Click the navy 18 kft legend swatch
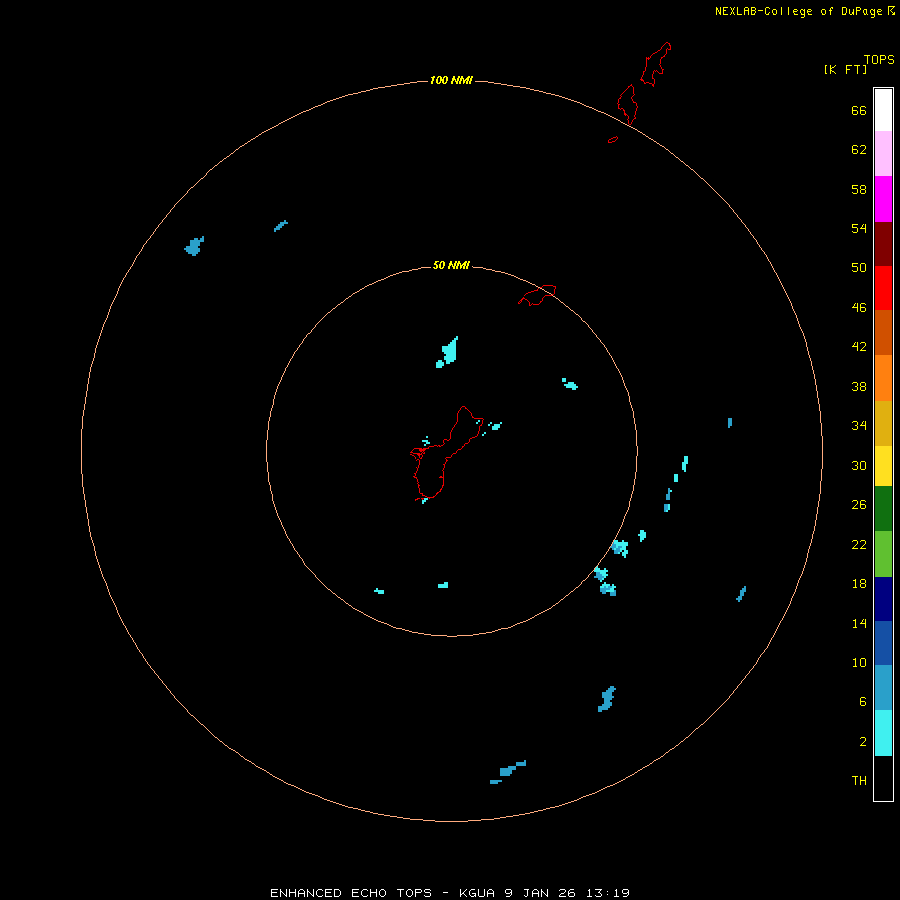 (x=883, y=599)
